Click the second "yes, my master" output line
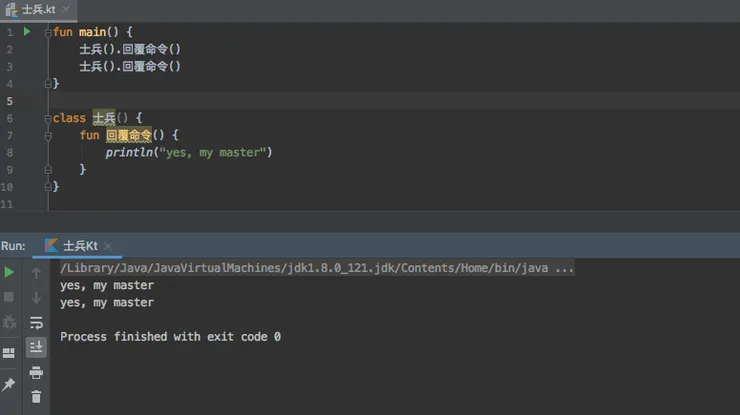 coord(107,302)
